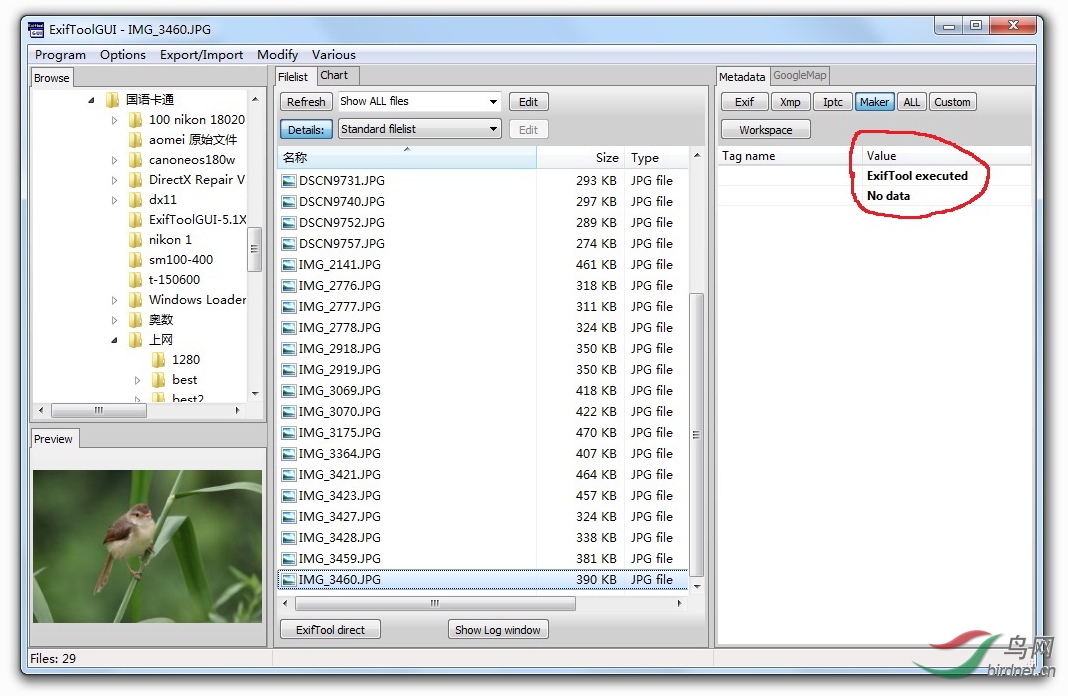Screen dimensions: 1068x696
Task: Switch to the GoogleMap tab
Action: click(800, 75)
